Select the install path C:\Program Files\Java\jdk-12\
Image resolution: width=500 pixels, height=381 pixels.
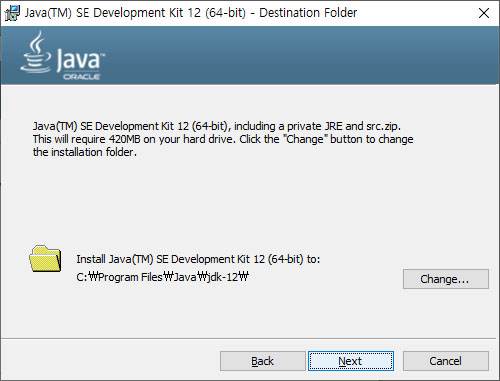tap(162, 277)
